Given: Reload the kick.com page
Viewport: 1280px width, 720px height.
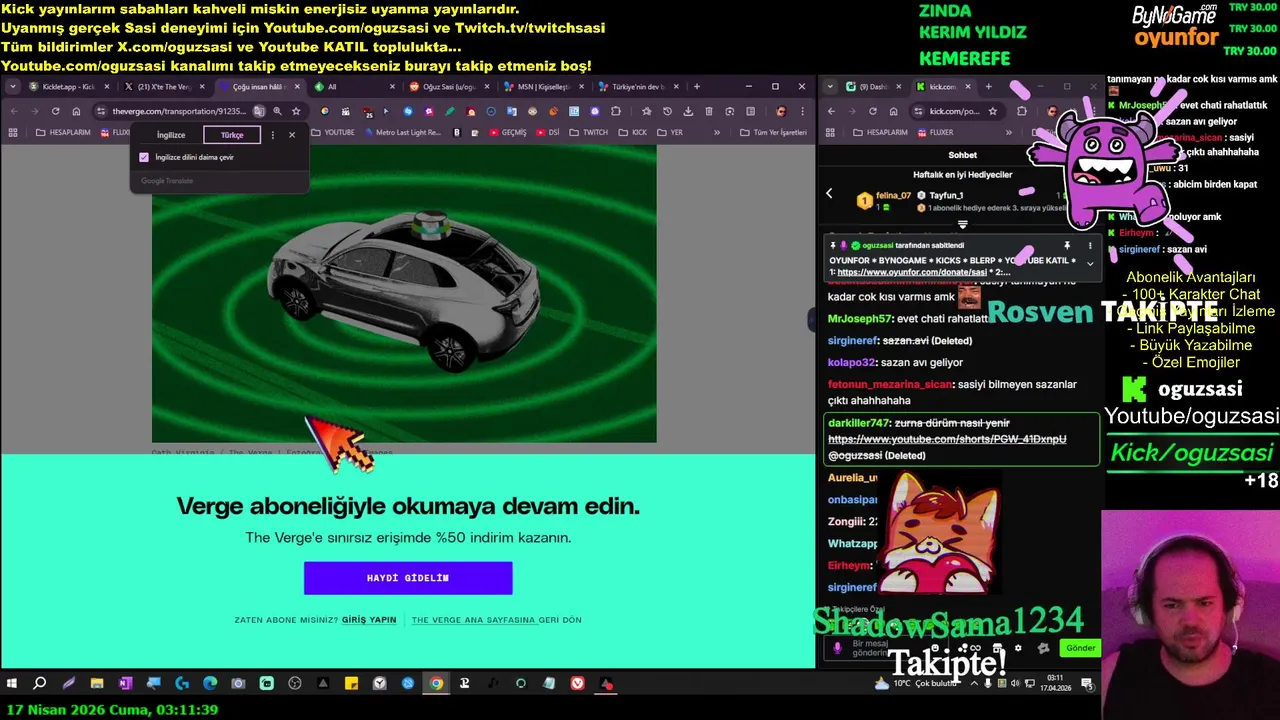Looking at the screenshot, I should click(x=873, y=111).
